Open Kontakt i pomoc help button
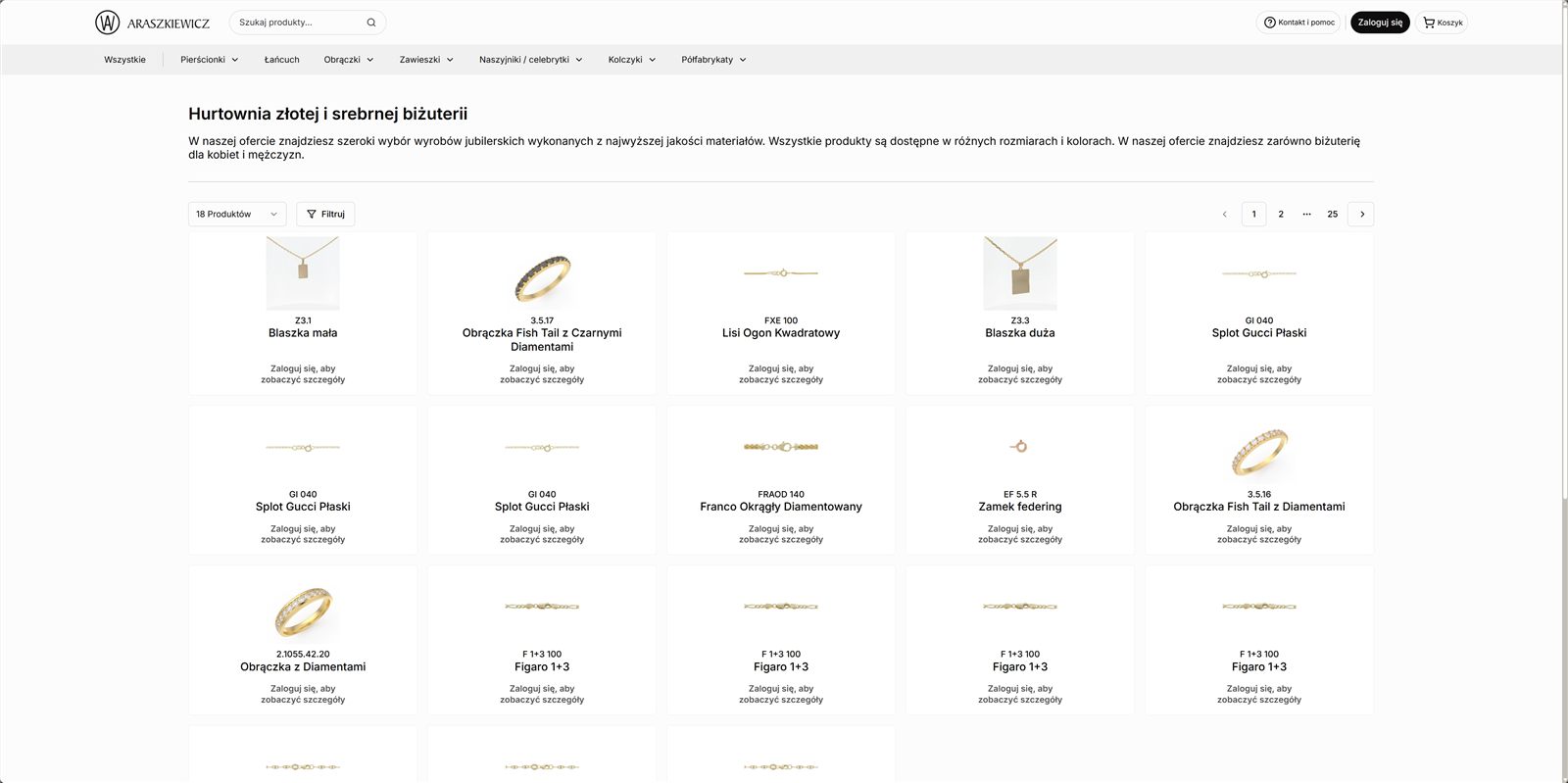1568x783 pixels. click(x=1298, y=23)
